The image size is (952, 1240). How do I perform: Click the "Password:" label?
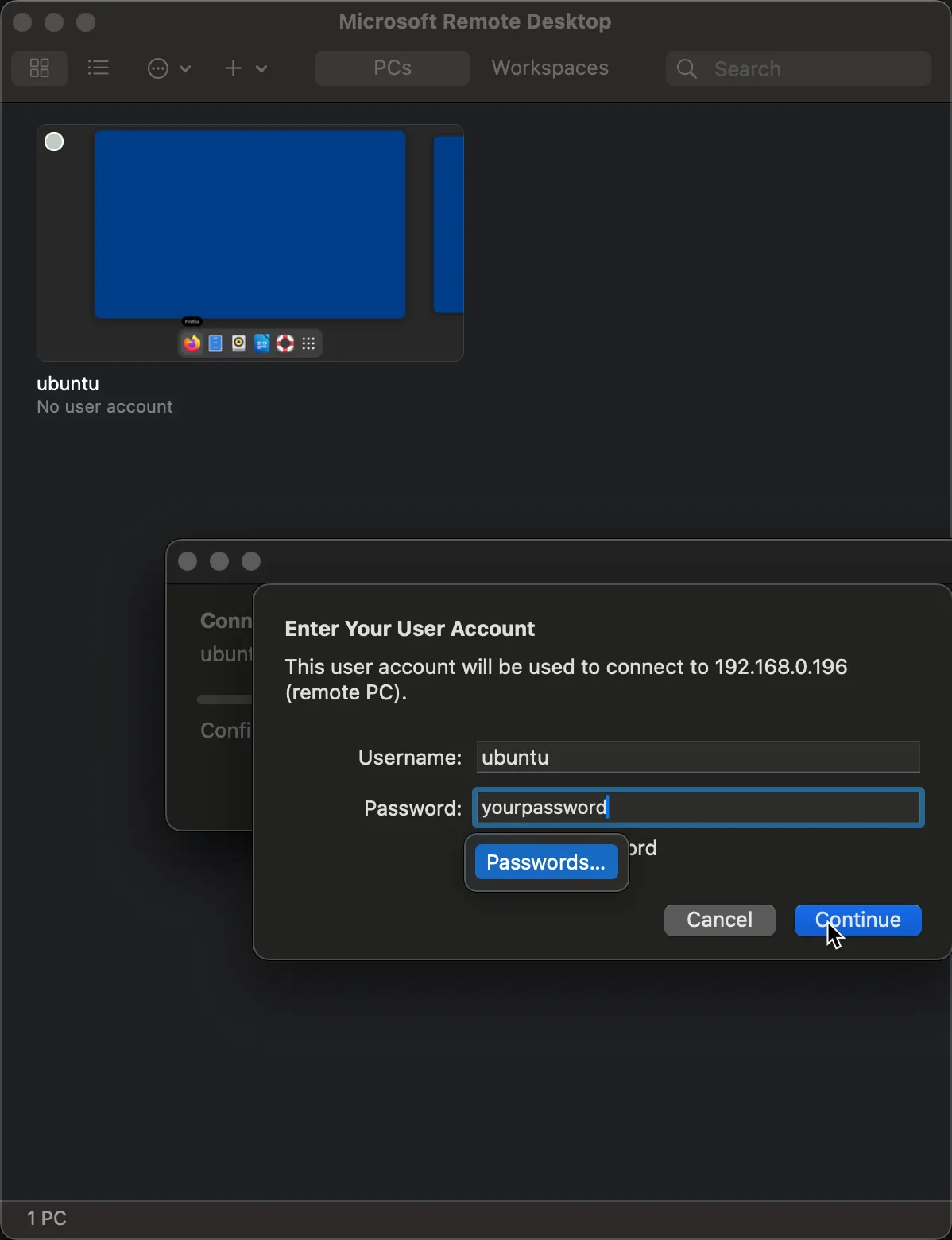click(x=413, y=808)
